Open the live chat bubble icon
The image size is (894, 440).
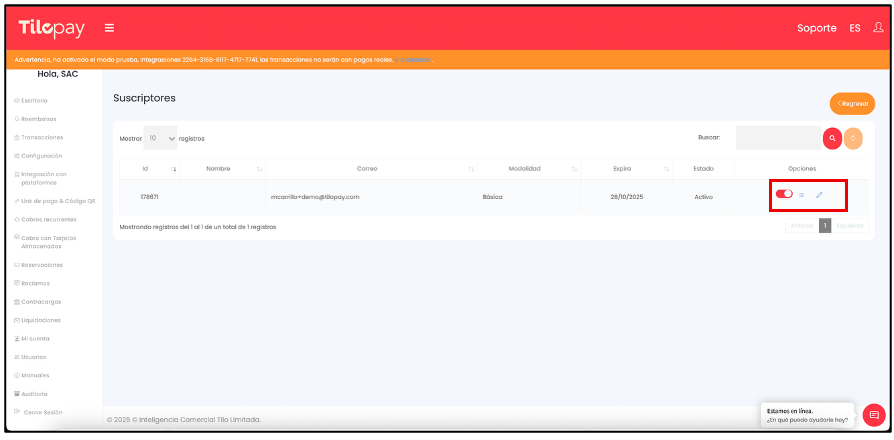tap(873, 414)
